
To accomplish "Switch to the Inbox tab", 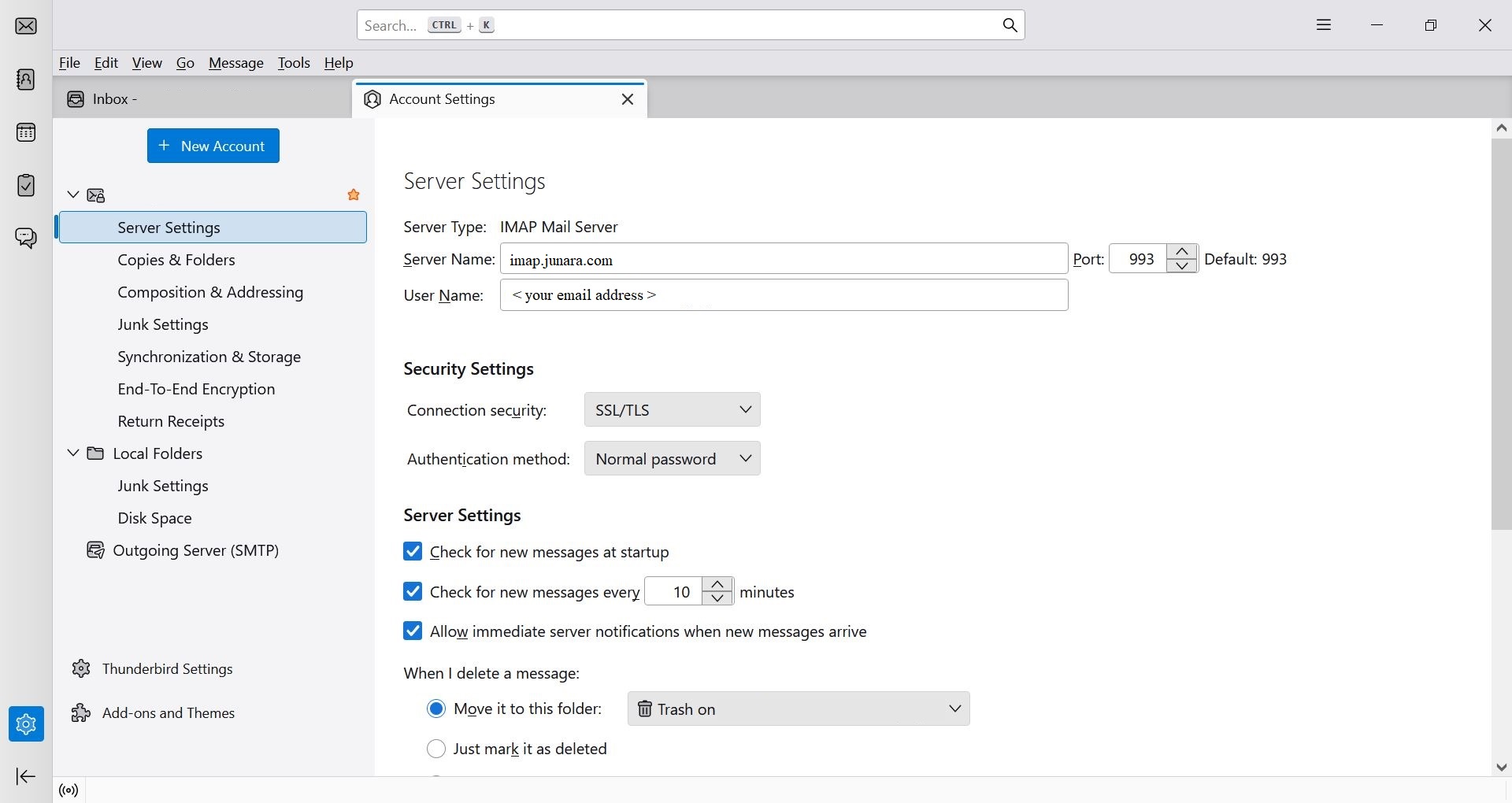I will (202, 99).
